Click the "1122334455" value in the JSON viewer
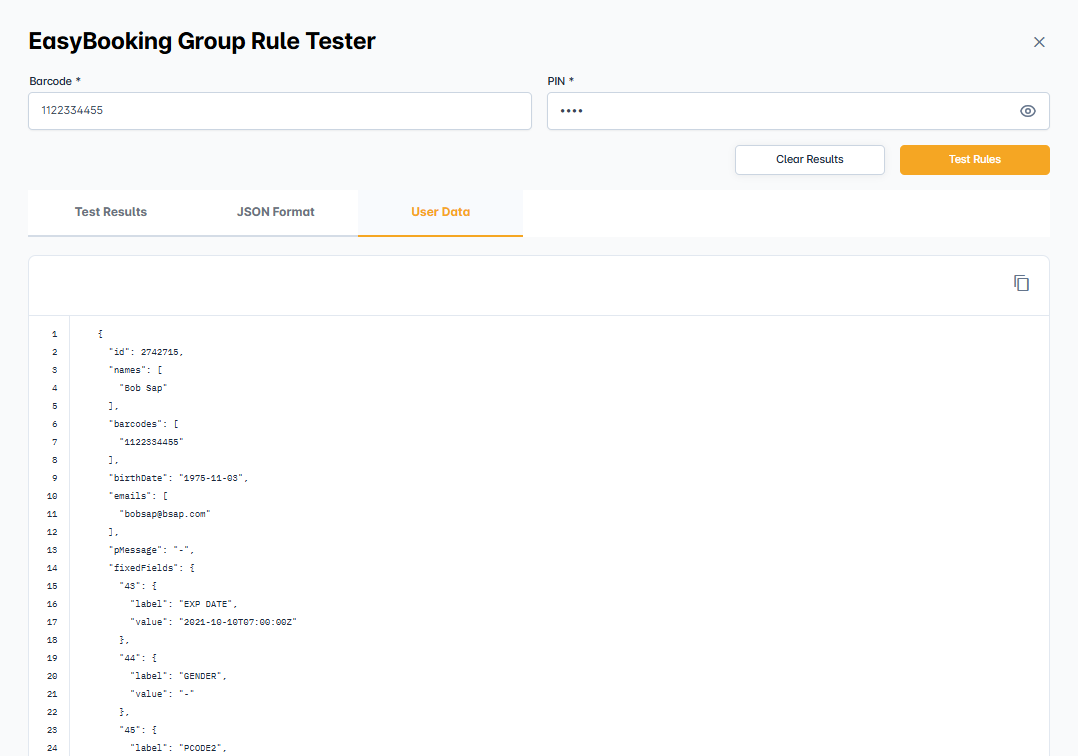 pyautogui.click(x=153, y=442)
